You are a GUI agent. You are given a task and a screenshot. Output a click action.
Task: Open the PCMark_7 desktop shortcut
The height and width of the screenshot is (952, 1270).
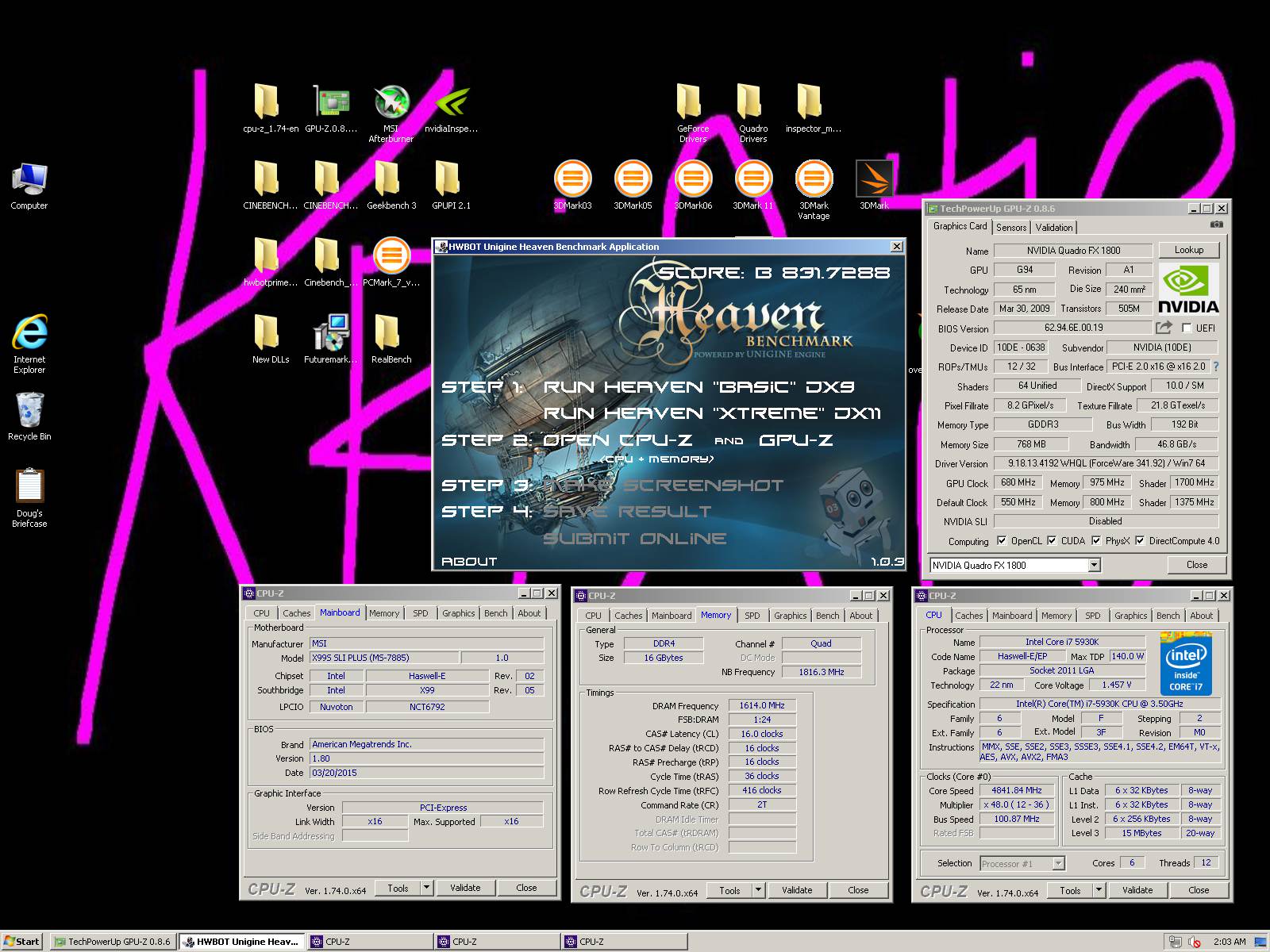[391, 255]
